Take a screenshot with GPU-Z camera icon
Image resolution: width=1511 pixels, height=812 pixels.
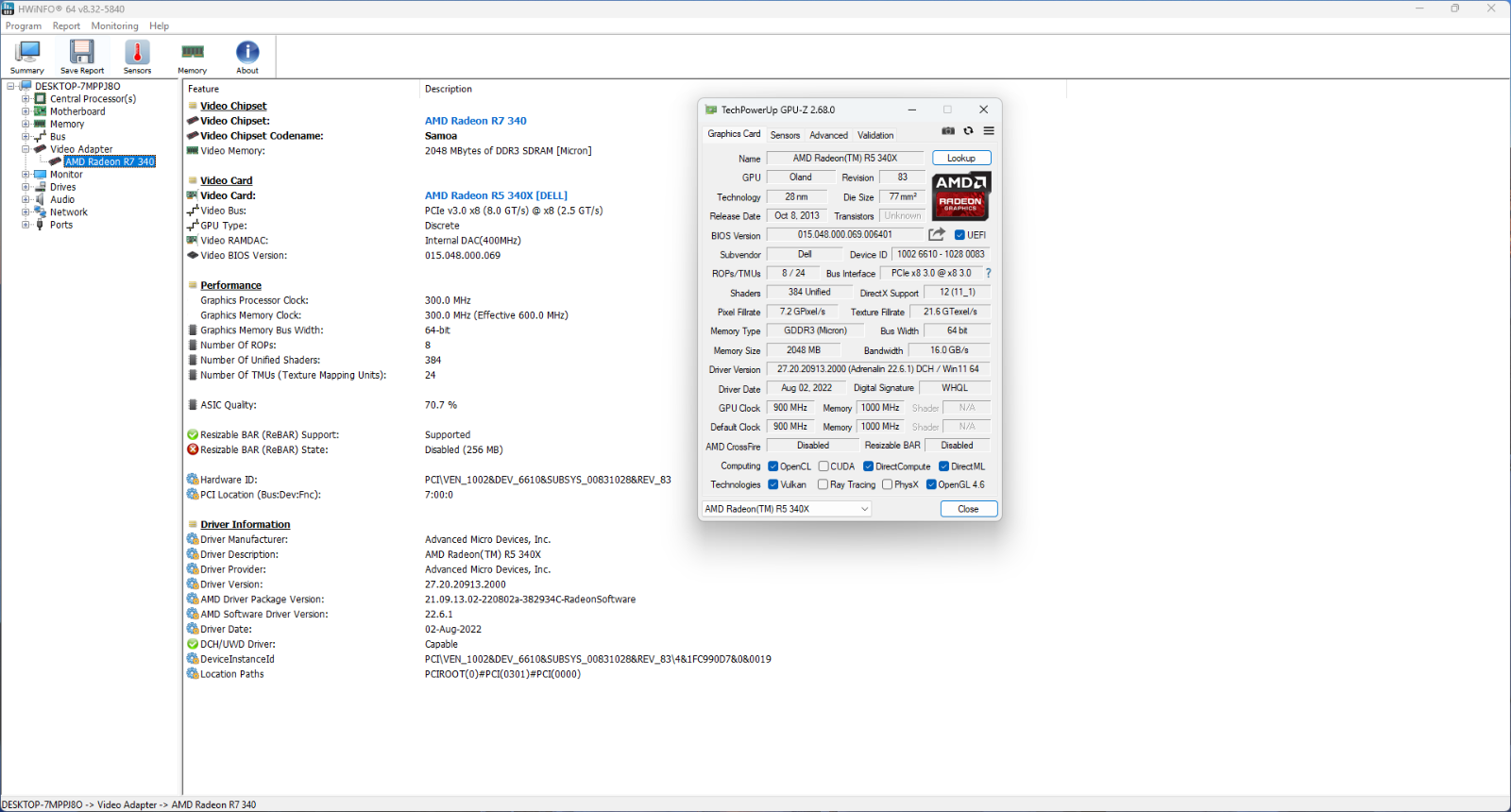(x=948, y=131)
